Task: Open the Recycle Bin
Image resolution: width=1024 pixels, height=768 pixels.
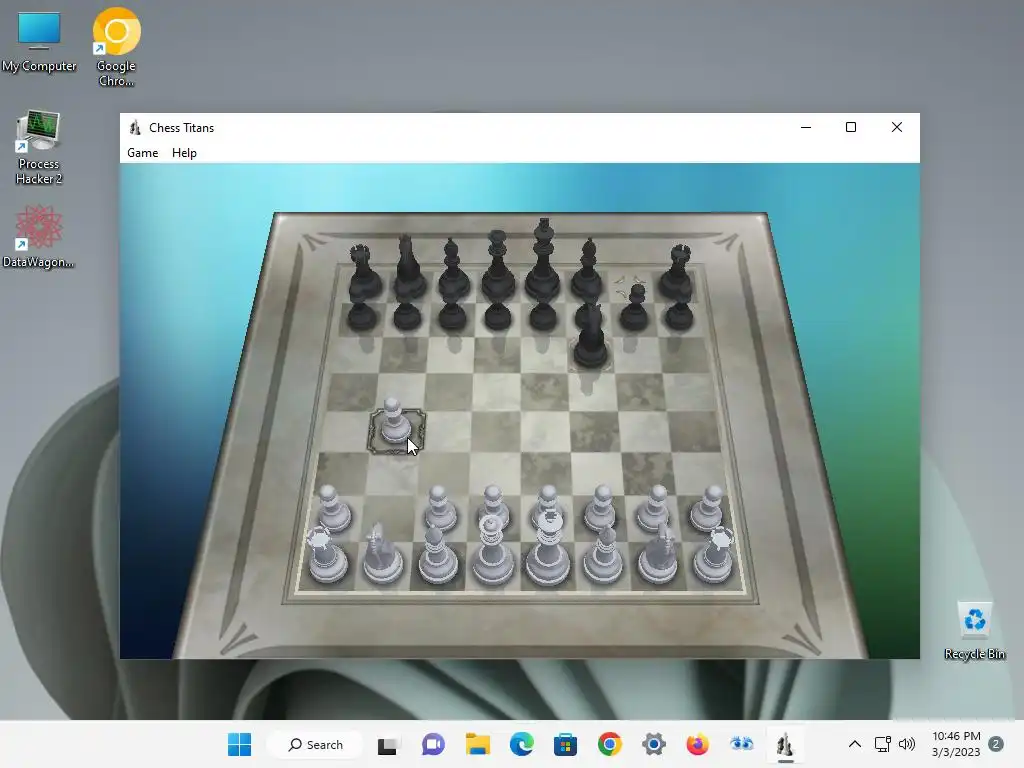Action: click(974, 632)
